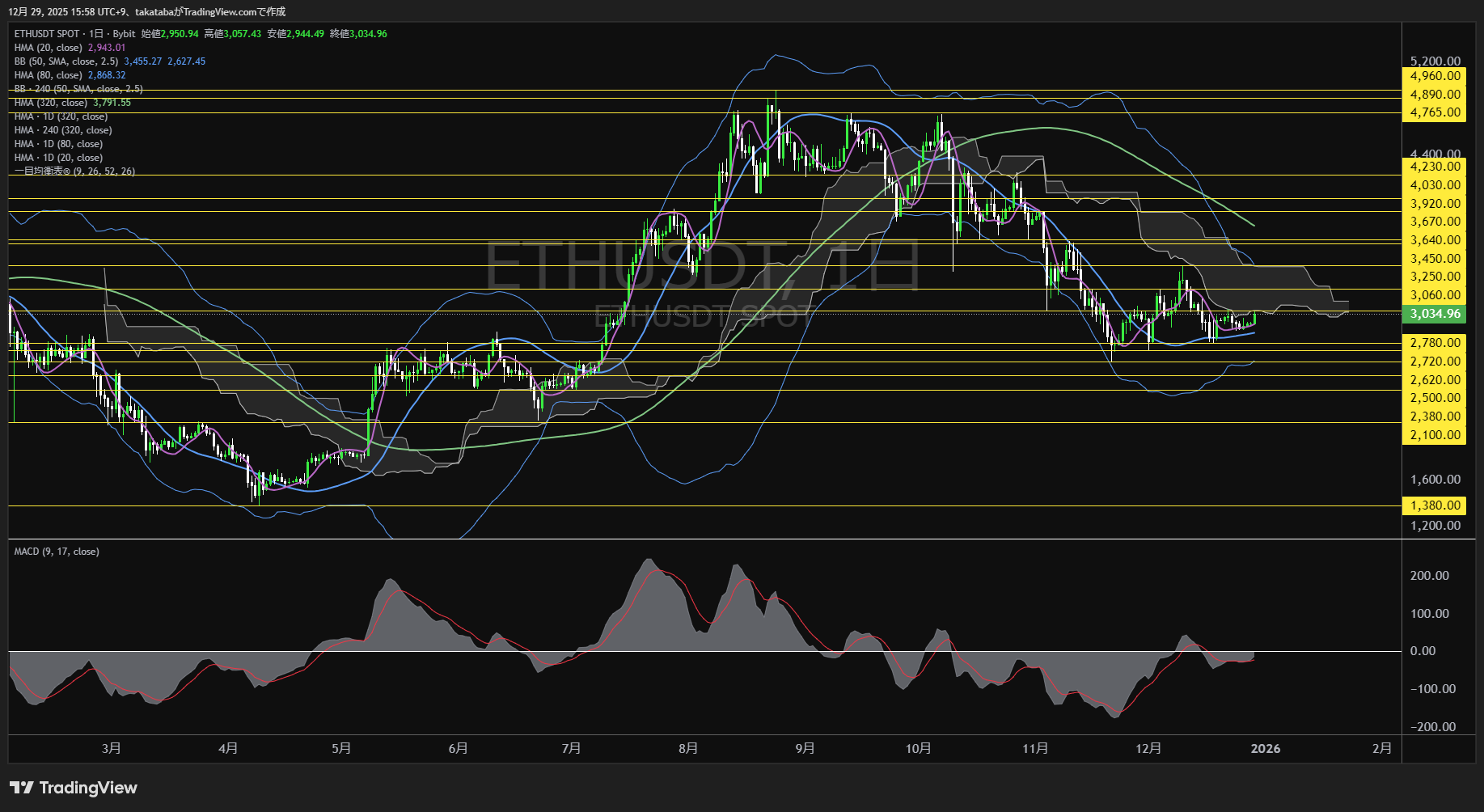This screenshot has width=1484, height=812.
Task: Select the 一目均衡表 (9, 26, 52, 26) legend entry
Action: coord(73,171)
